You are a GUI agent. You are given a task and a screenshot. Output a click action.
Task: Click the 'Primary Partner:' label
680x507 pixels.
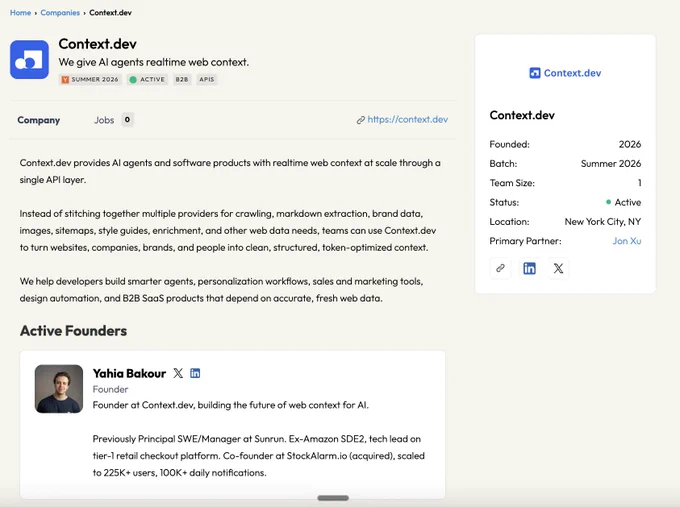point(525,241)
